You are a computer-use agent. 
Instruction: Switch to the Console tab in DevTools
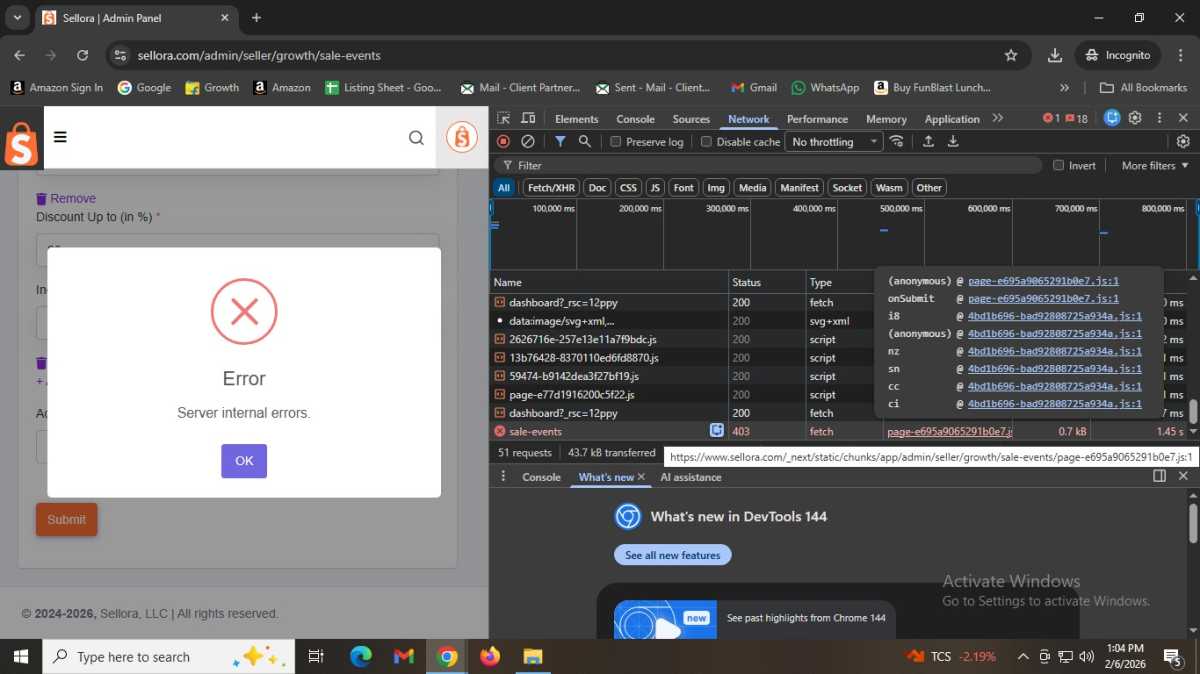635,119
